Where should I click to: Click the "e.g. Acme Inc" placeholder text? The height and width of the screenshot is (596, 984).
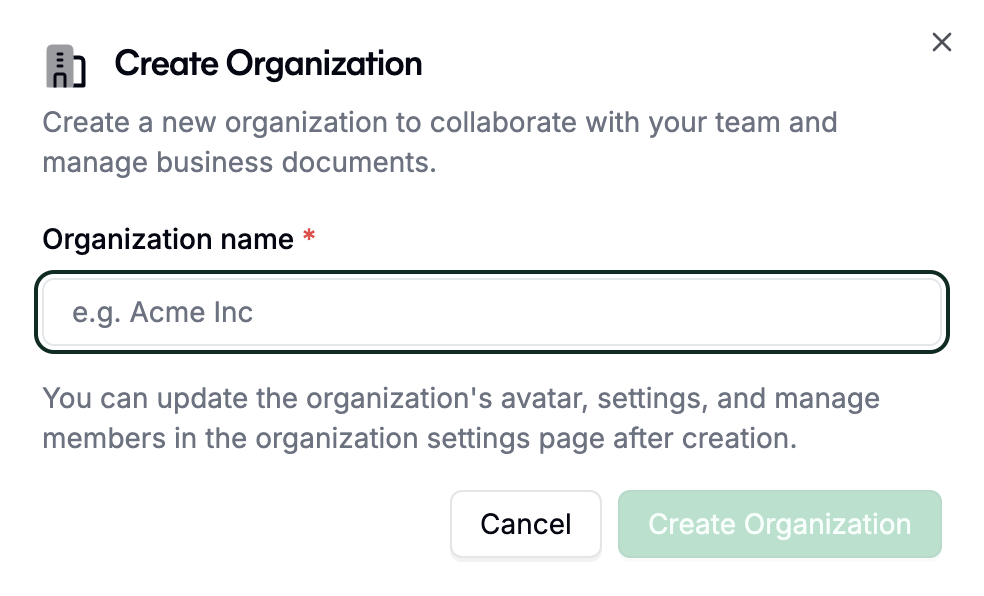tap(163, 313)
